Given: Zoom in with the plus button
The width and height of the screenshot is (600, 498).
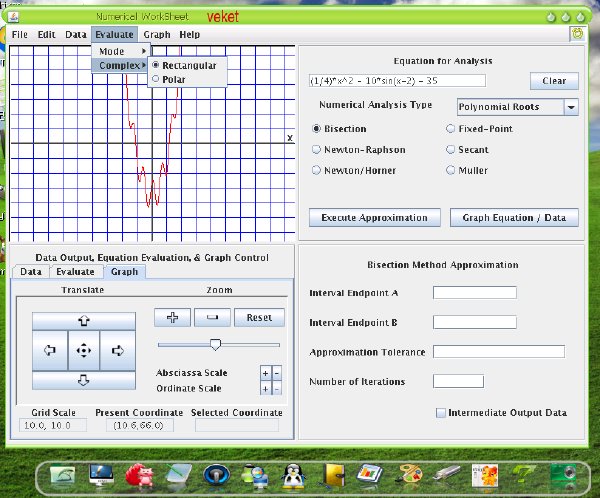Looking at the screenshot, I should point(172,317).
